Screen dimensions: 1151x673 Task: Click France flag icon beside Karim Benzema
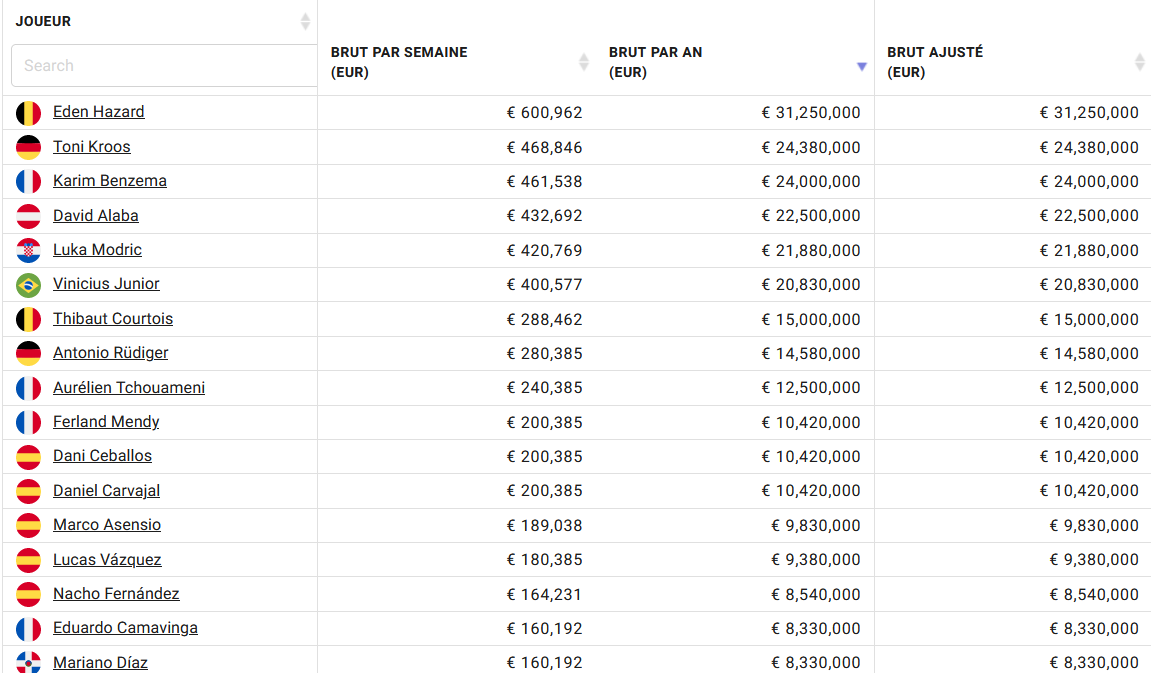click(x=29, y=181)
